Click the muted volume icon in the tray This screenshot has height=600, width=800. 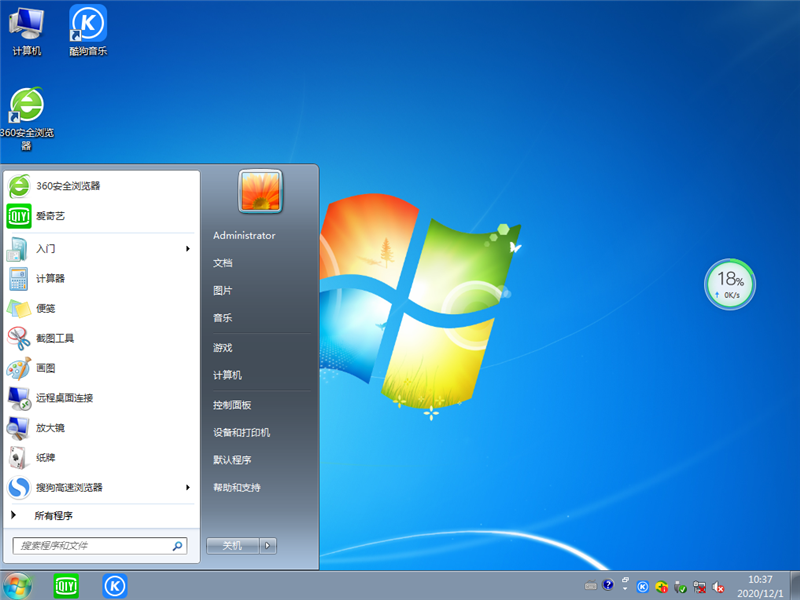point(718,588)
